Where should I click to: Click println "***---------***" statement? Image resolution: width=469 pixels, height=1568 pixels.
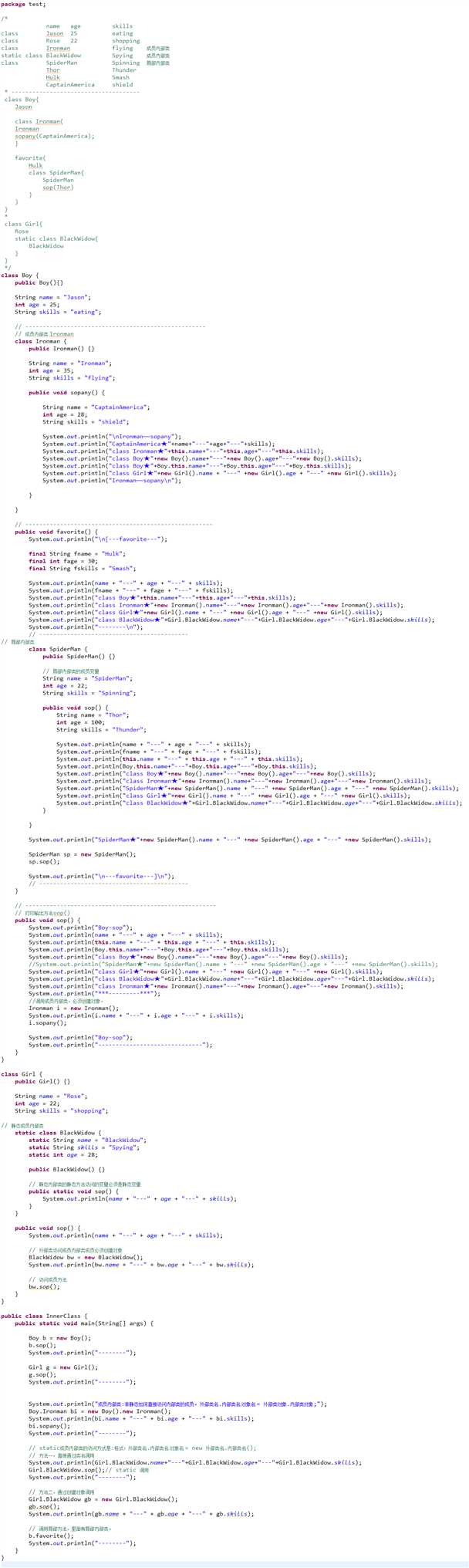(x=95, y=993)
